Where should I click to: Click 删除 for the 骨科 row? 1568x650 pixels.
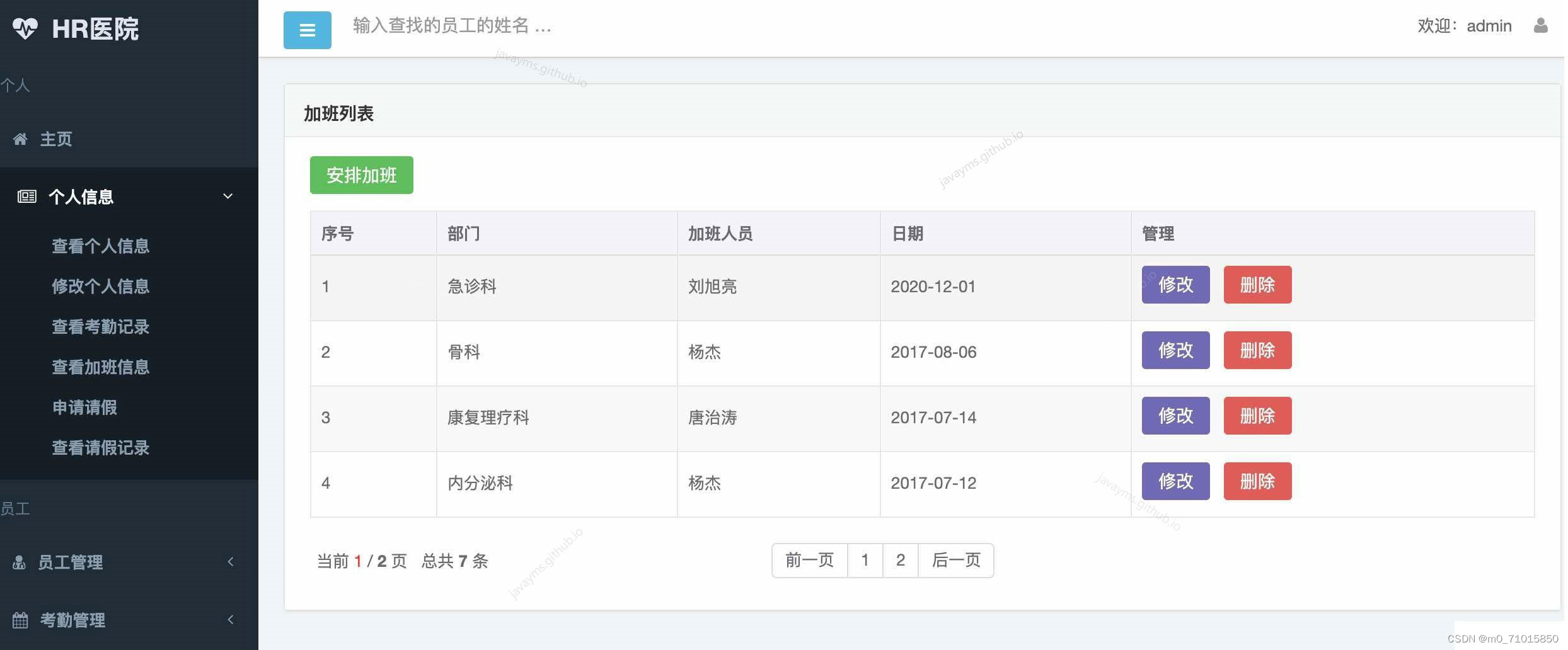(x=1258, y=350)
